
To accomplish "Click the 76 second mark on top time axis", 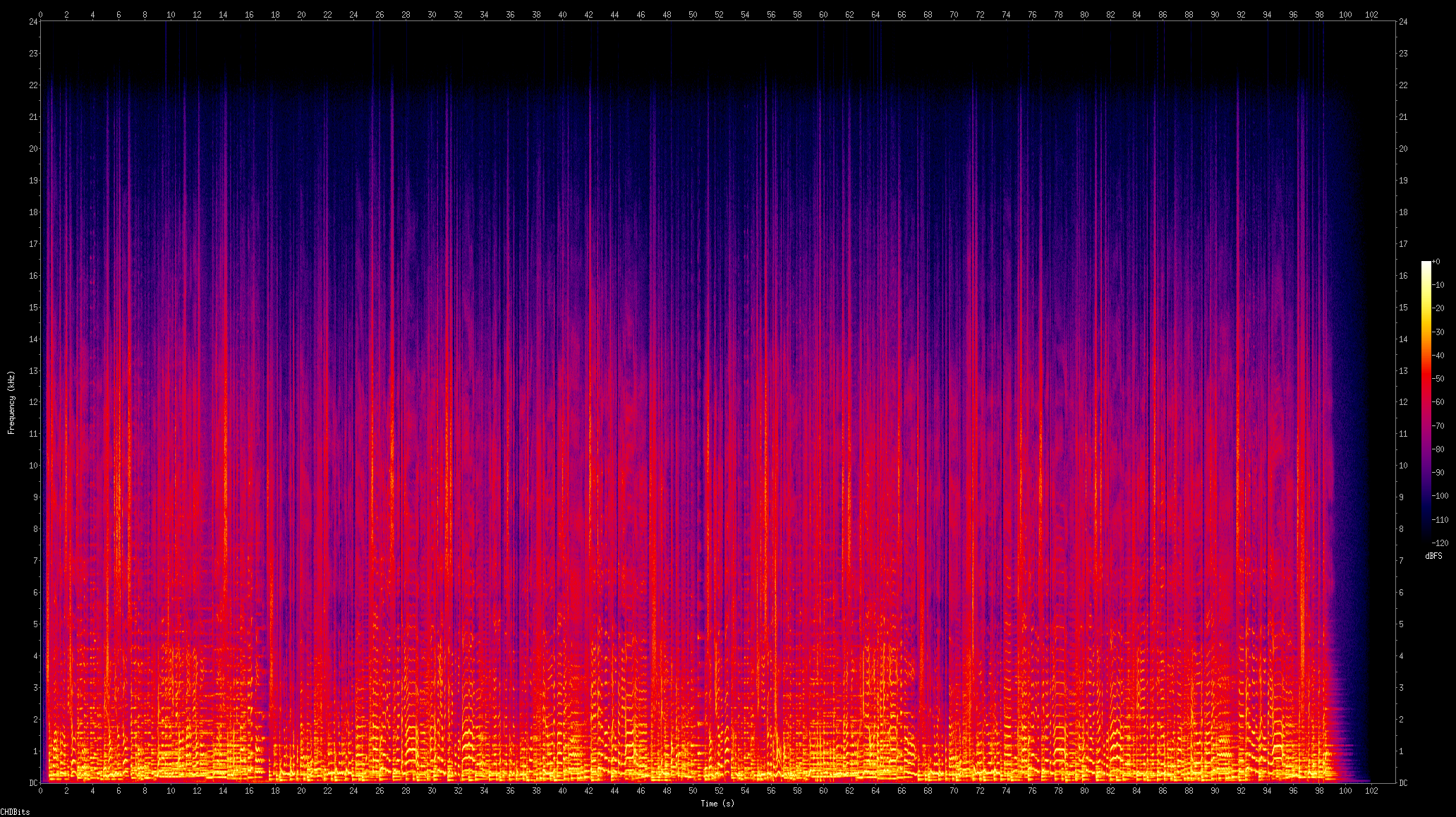I will pyautogui.click(x=1032, y=14).
